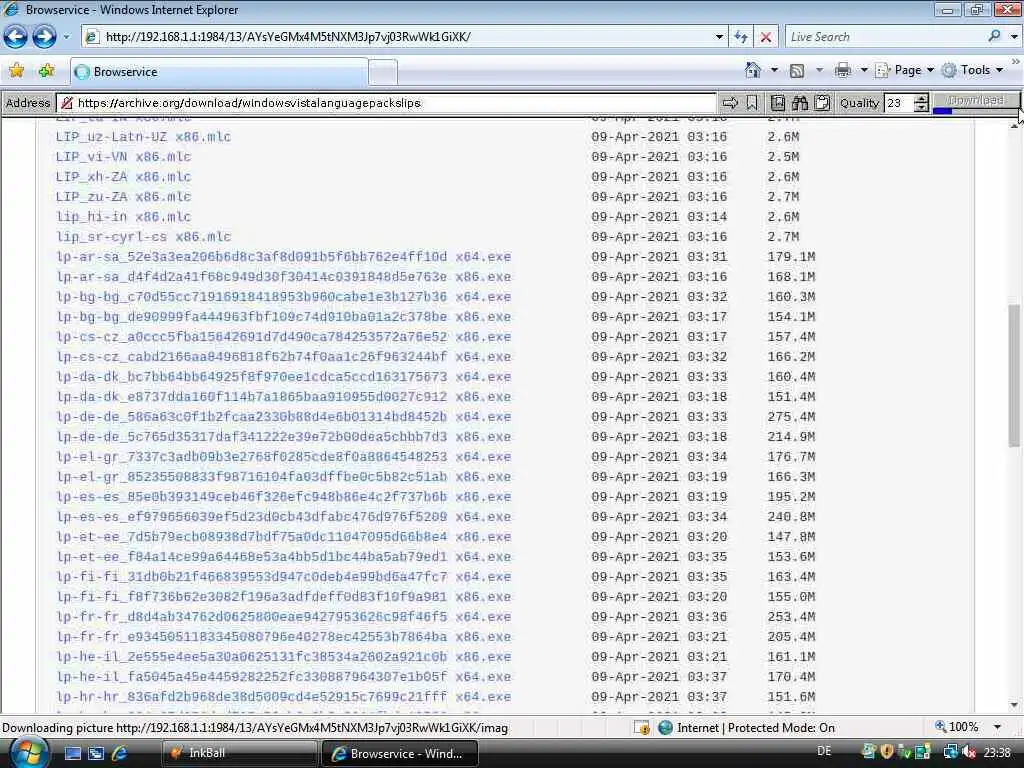The height and width of the screenshot is (768, 1024).
Task: Click the DE language indicator
Action: [824, 751]
